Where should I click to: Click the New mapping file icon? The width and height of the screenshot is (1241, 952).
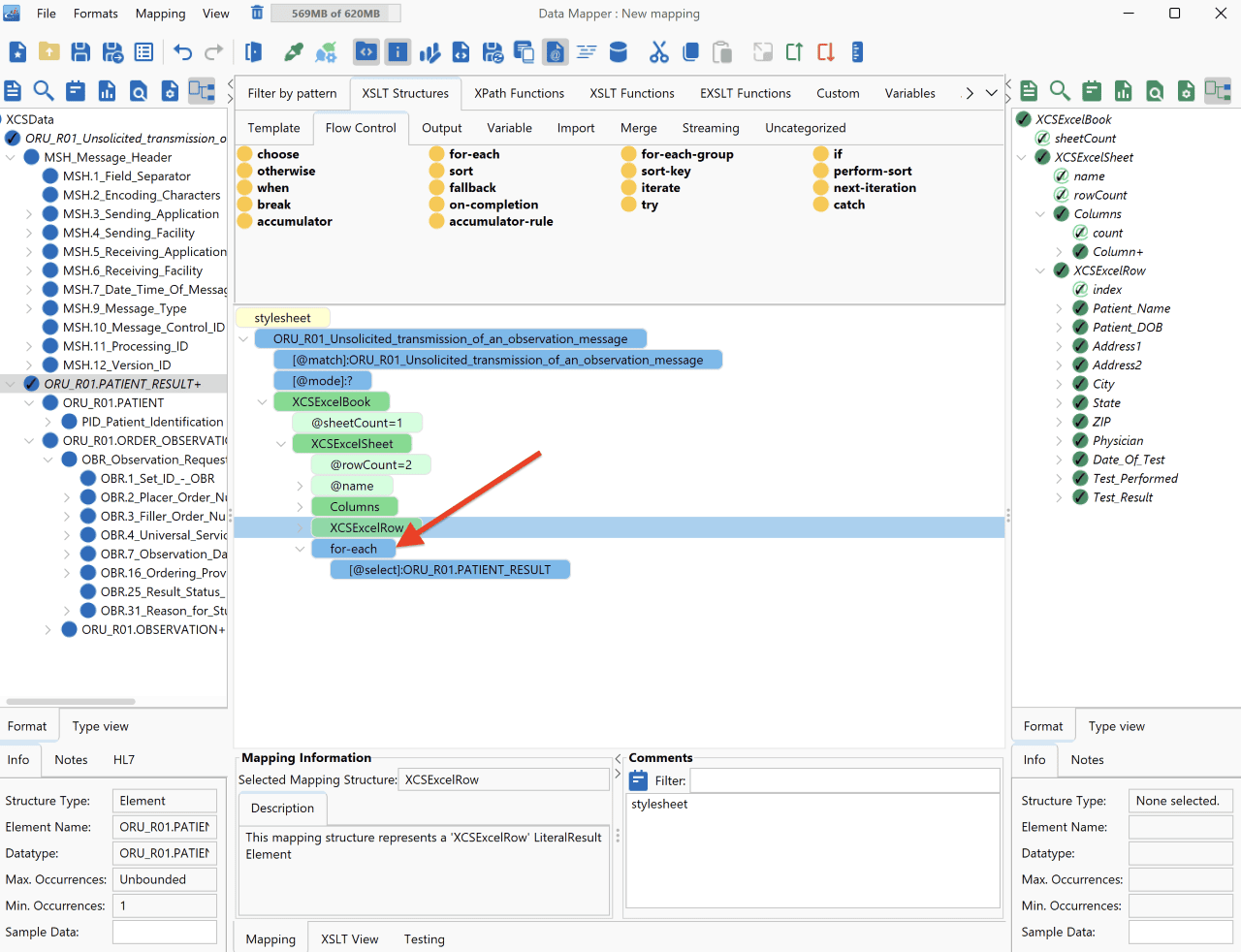(17, 52)
